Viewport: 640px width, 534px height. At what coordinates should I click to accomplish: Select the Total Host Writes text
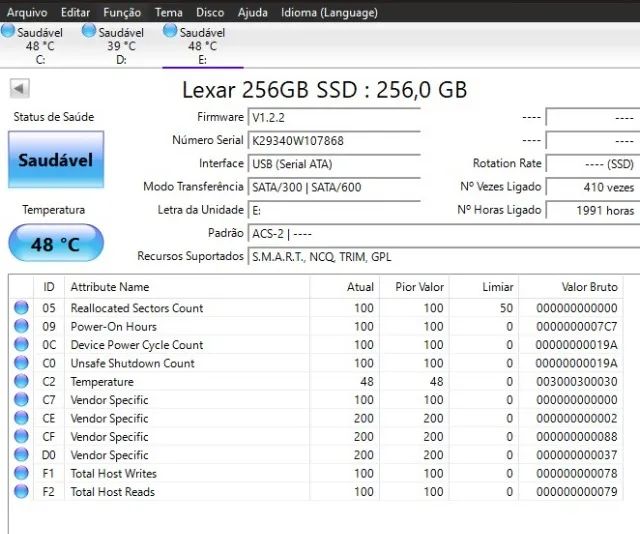point(113,474)
